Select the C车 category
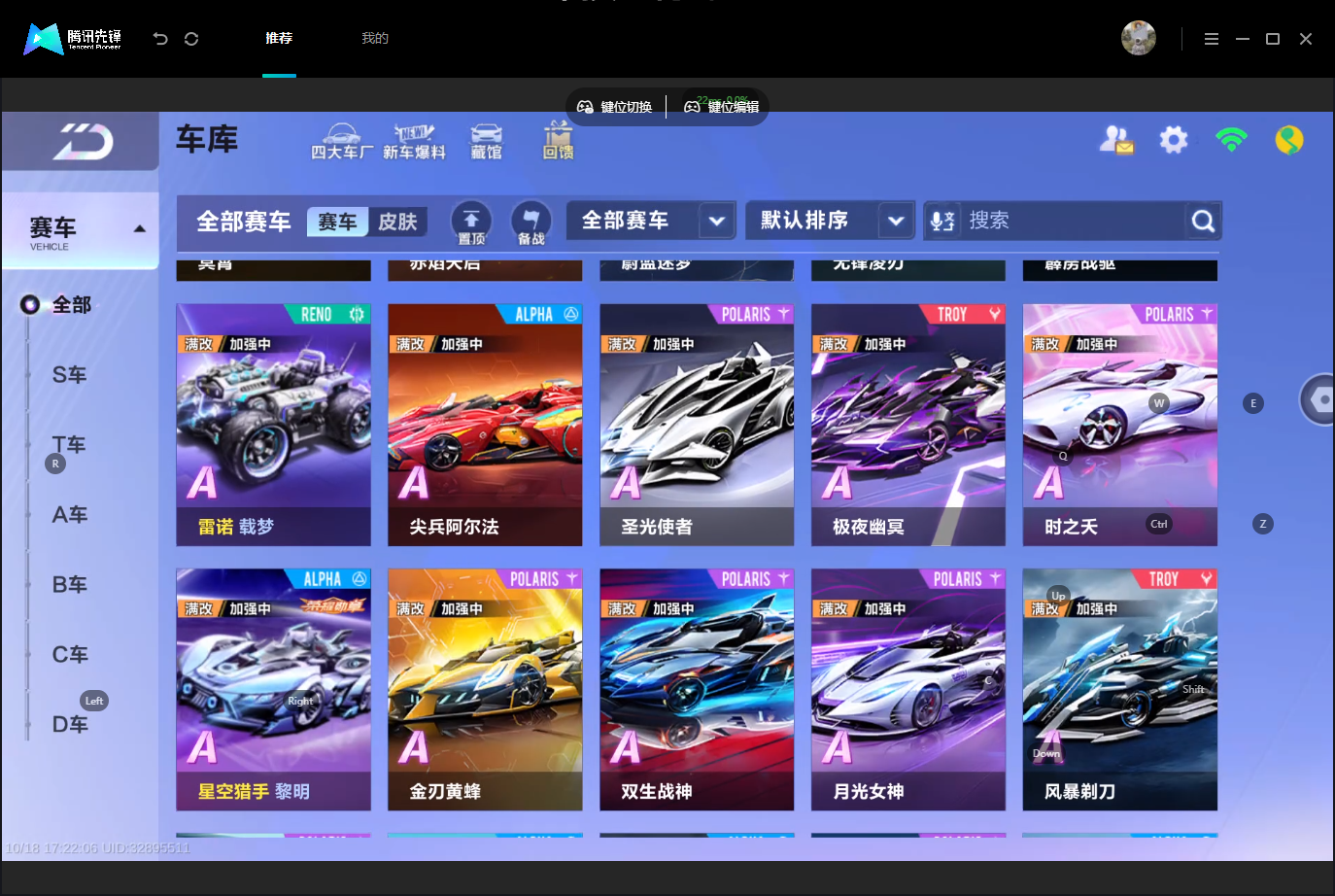Viewport: 1335px width, 896px height. click(x=69, y=655)
